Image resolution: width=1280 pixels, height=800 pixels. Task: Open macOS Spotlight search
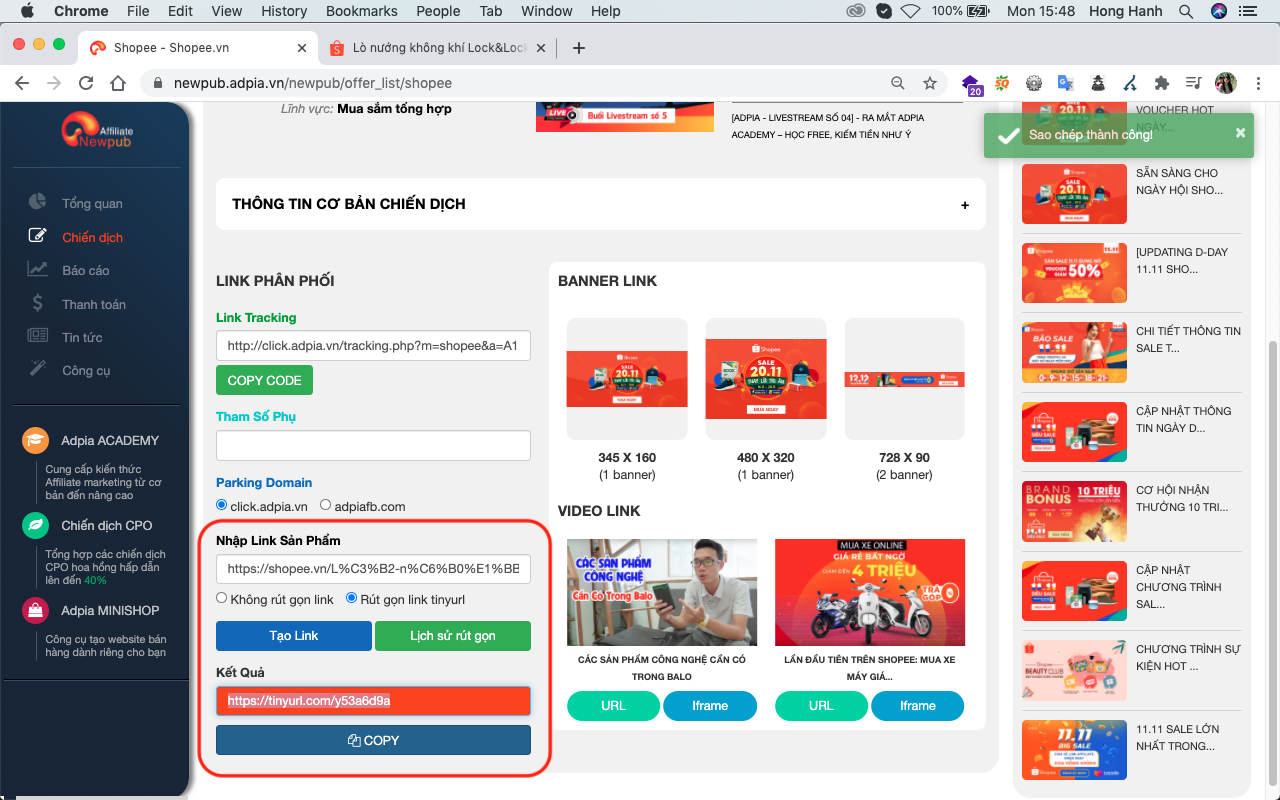pyautogui.click(x=1186, y=11)
